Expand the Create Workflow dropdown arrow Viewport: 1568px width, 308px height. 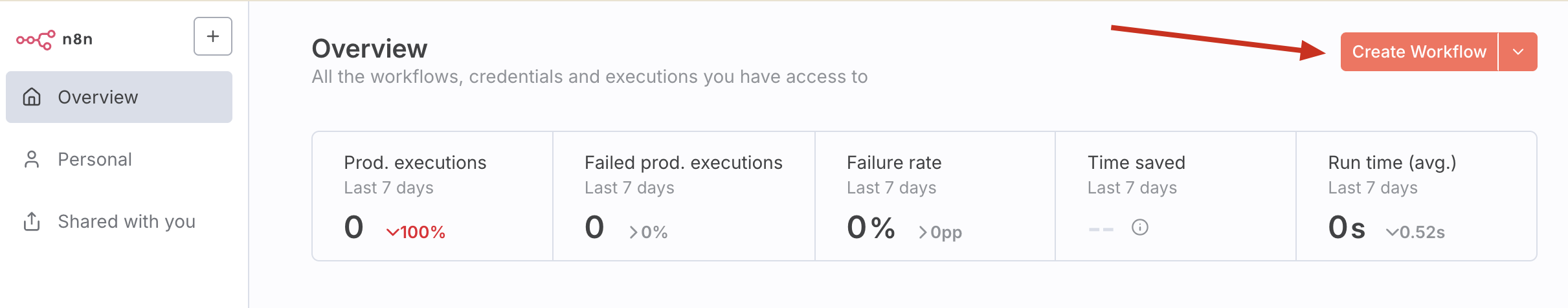coord(1518,52)
